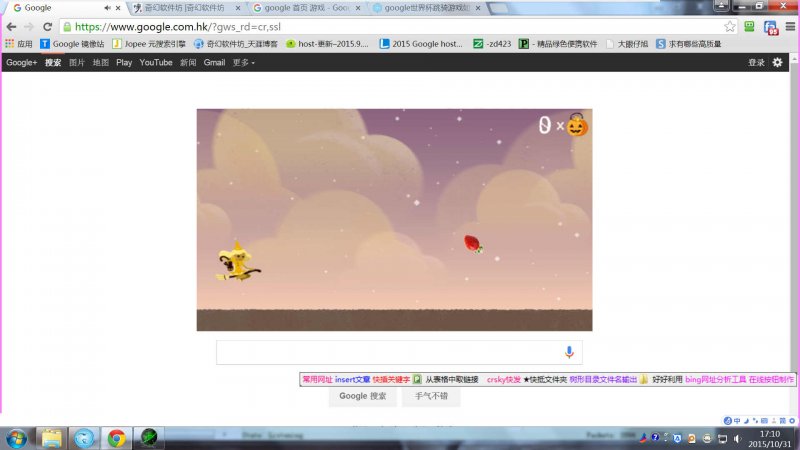Select 新闻 in the Google navigation bar
Screen dimensions: 800x450
click(x=188, y=62)
